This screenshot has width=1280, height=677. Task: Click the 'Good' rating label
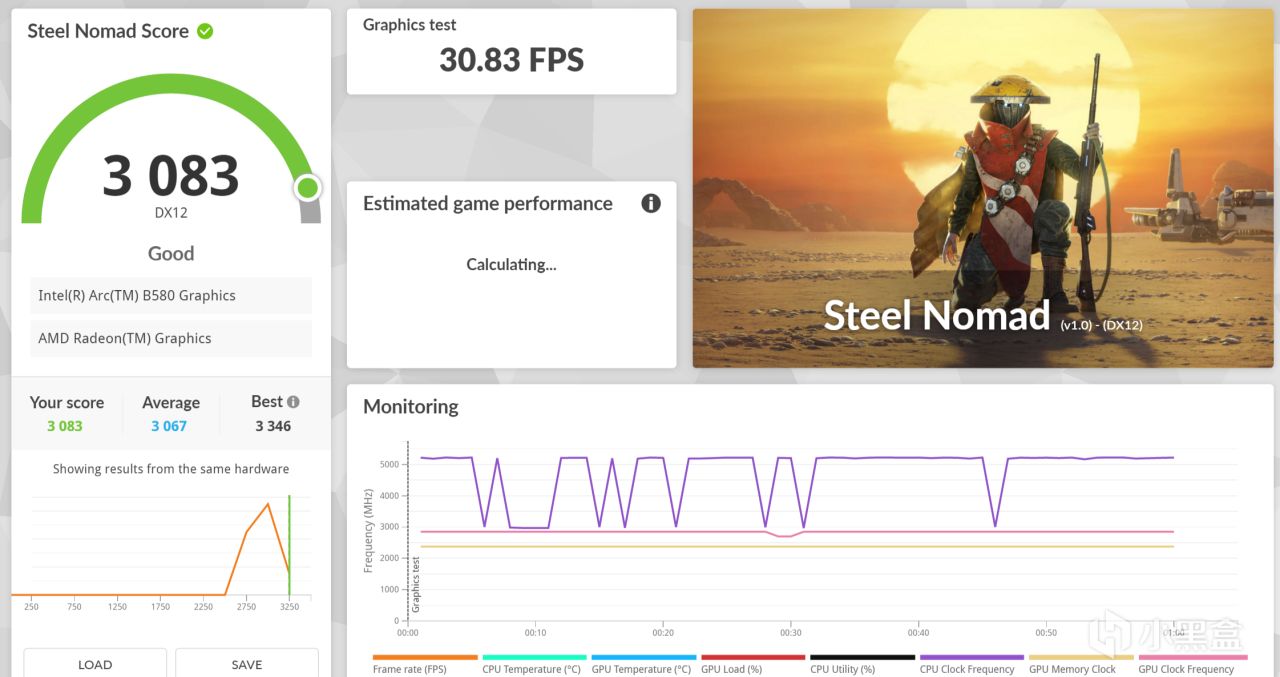point(171,254)
